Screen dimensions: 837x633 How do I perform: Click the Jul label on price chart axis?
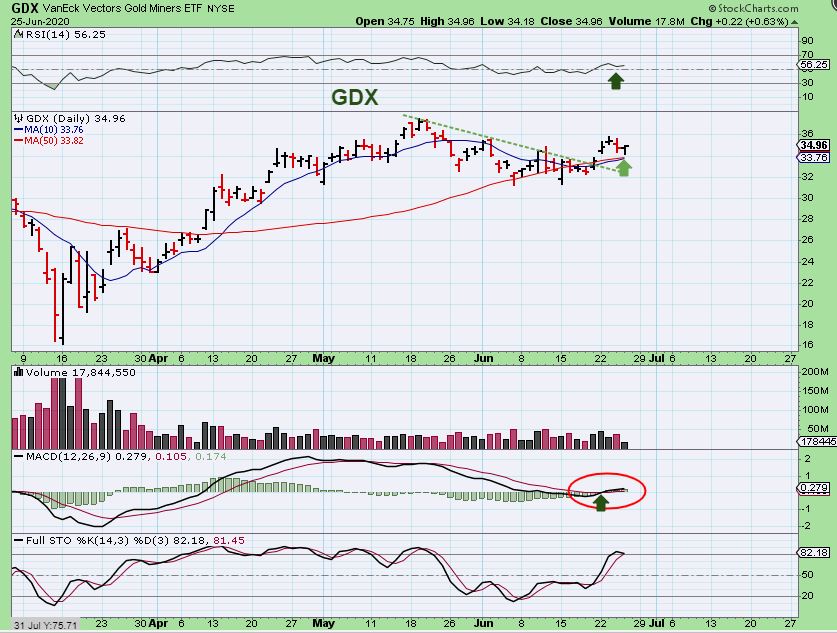click(x=657, y=358)
